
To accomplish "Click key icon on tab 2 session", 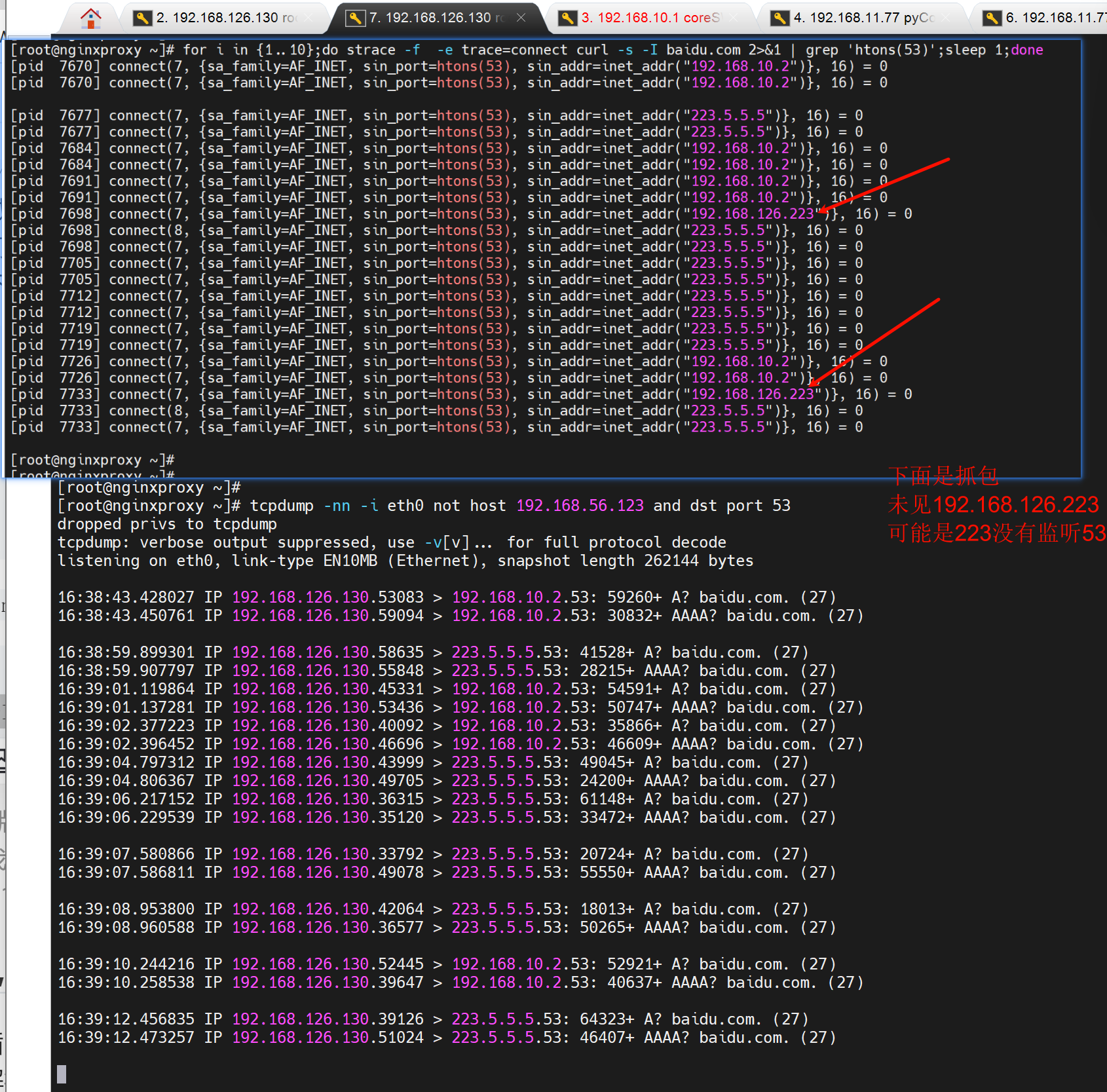I will pos(141,18).
